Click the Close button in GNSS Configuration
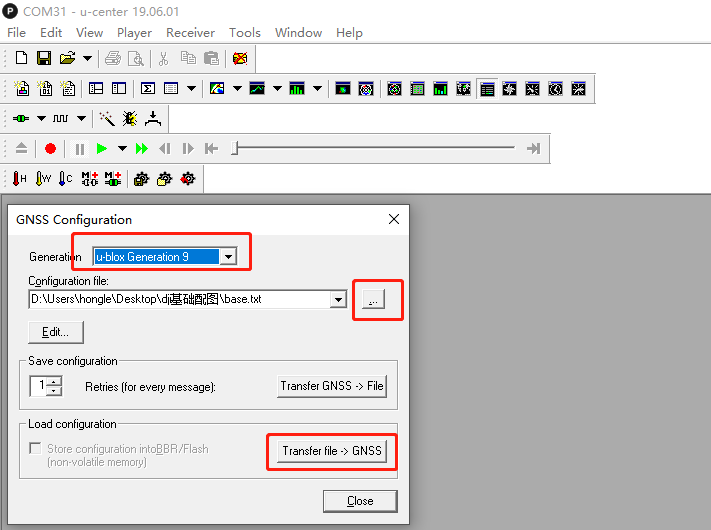Viewport: 711px width, 530px height. pyautogui.click(x=360, y=501)
